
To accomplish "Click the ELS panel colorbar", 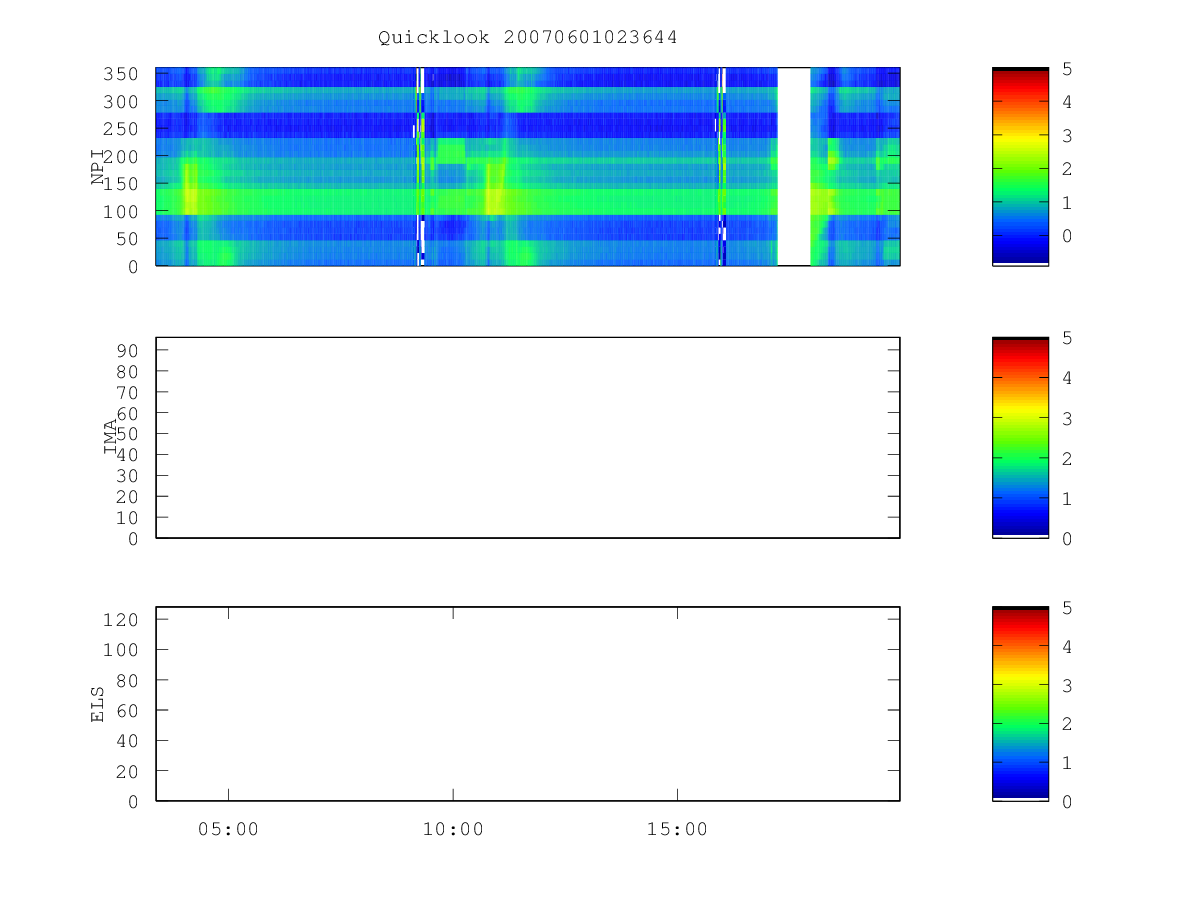I will (x=1020, y=704).
